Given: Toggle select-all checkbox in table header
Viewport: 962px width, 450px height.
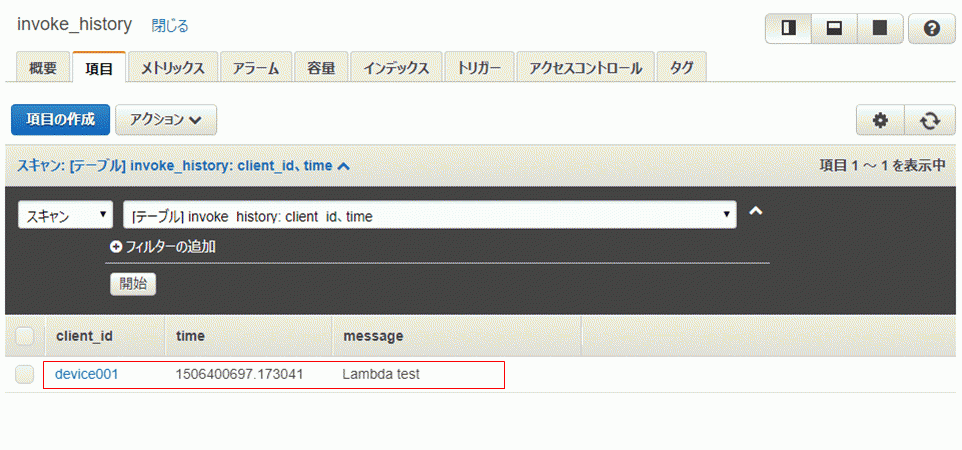Looking at the screenshot, I should [x=25, y=336].
